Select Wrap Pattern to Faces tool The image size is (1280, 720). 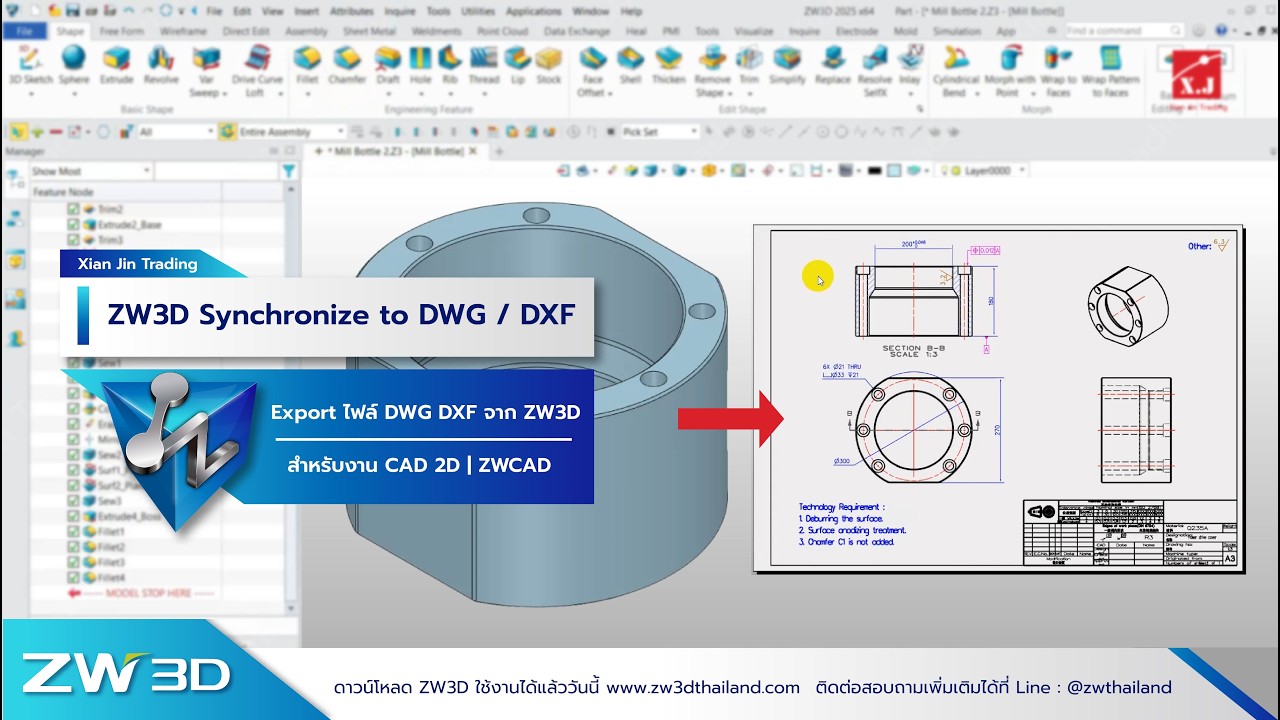pos(1110,72)
